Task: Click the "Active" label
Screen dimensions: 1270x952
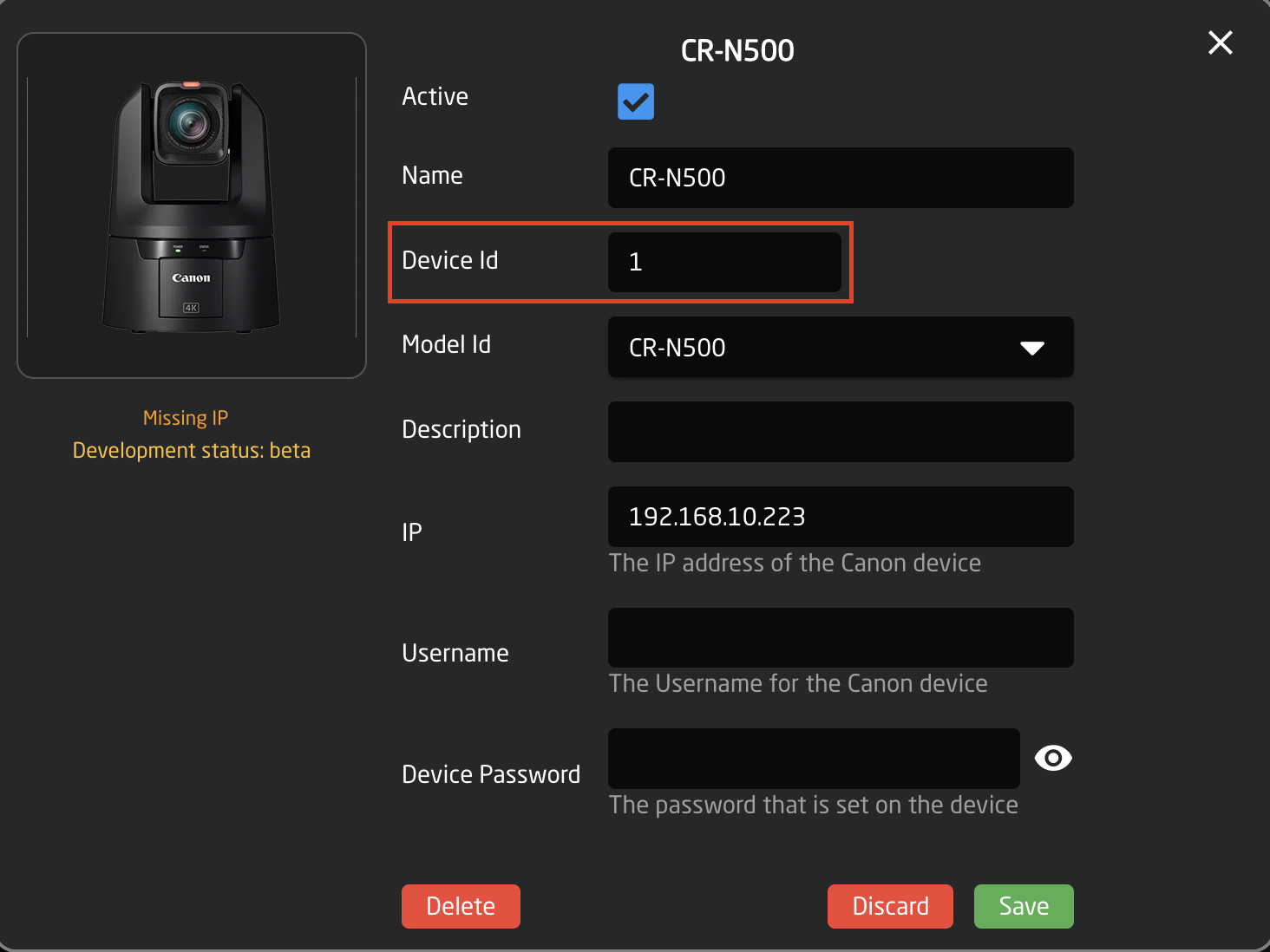Action: pyautogui.click(x=435, y=96)
